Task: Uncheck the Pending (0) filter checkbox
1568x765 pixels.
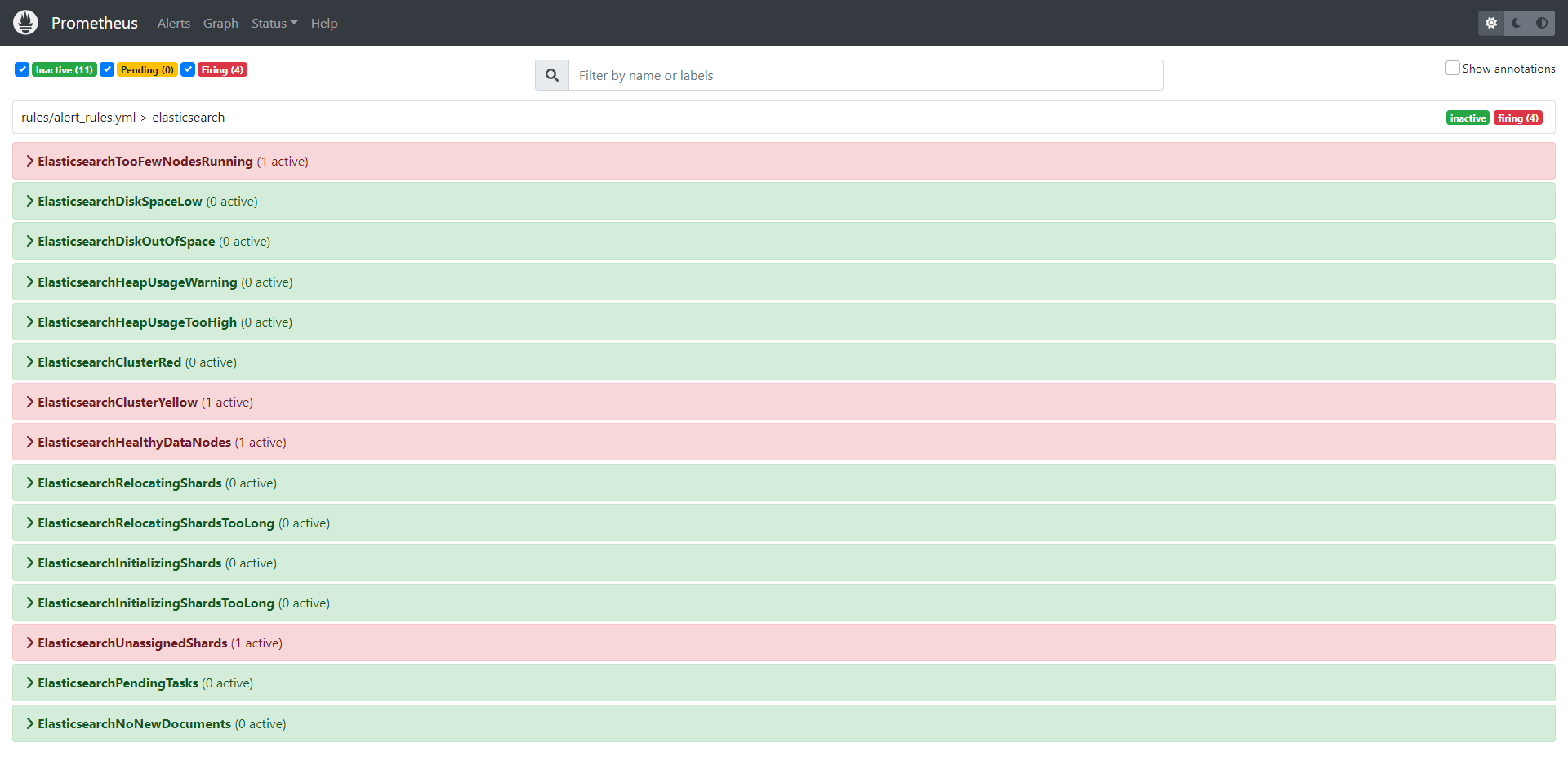Action: pyautogui.click(x=107, y=69)
